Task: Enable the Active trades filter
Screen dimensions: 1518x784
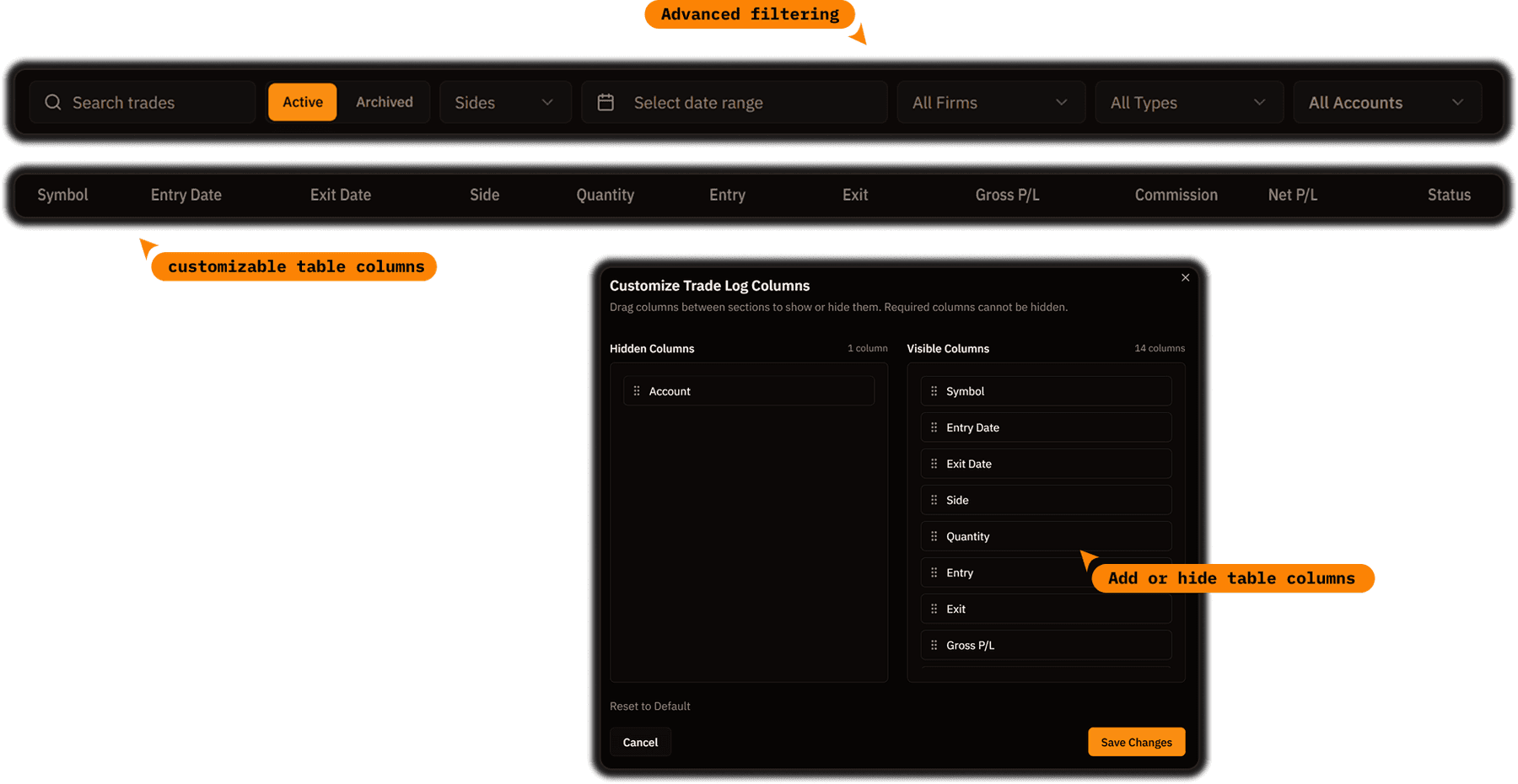Action: click(x=302, y=102)
